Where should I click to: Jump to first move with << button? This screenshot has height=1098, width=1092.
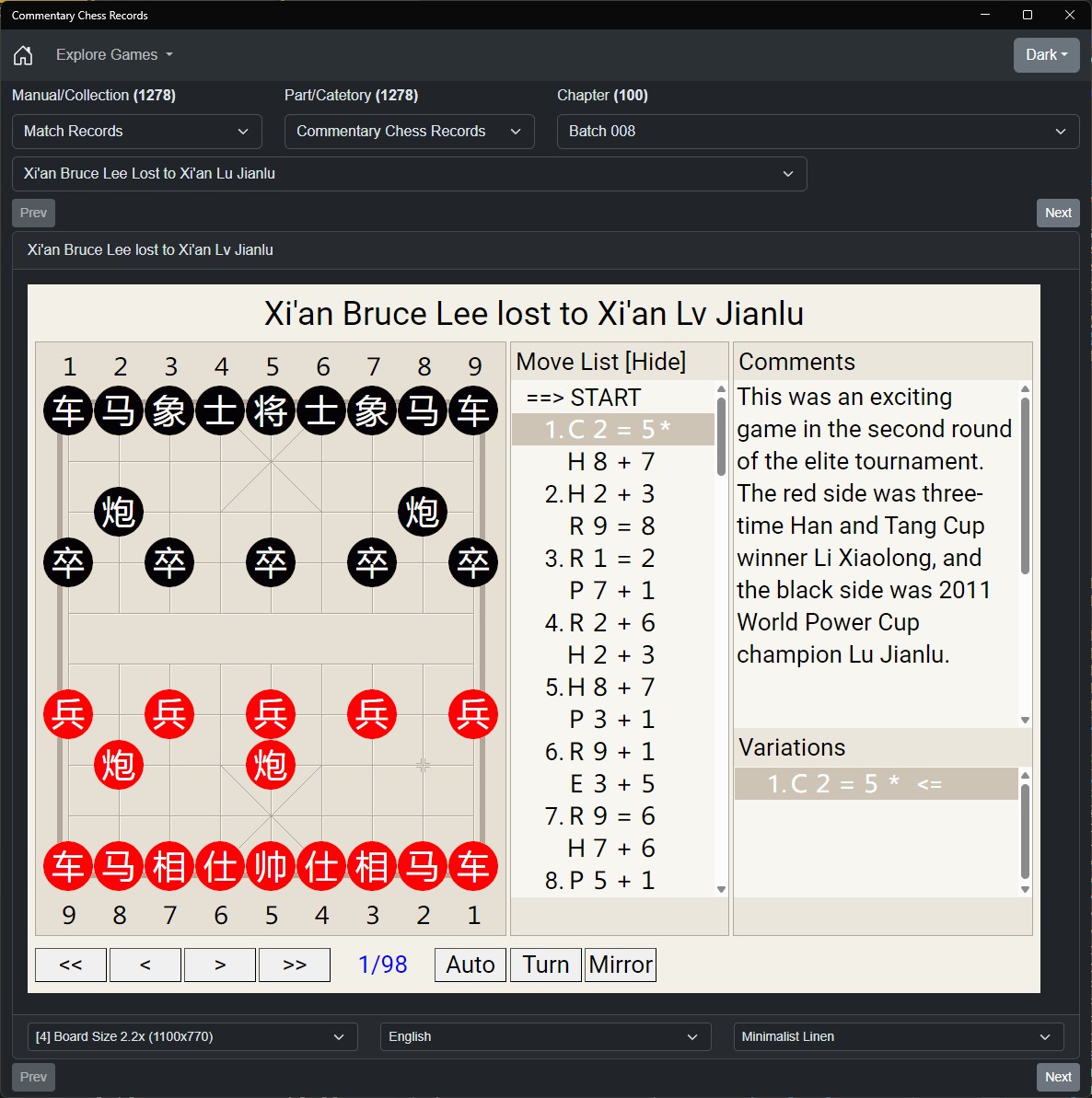(x=71, y=965)
